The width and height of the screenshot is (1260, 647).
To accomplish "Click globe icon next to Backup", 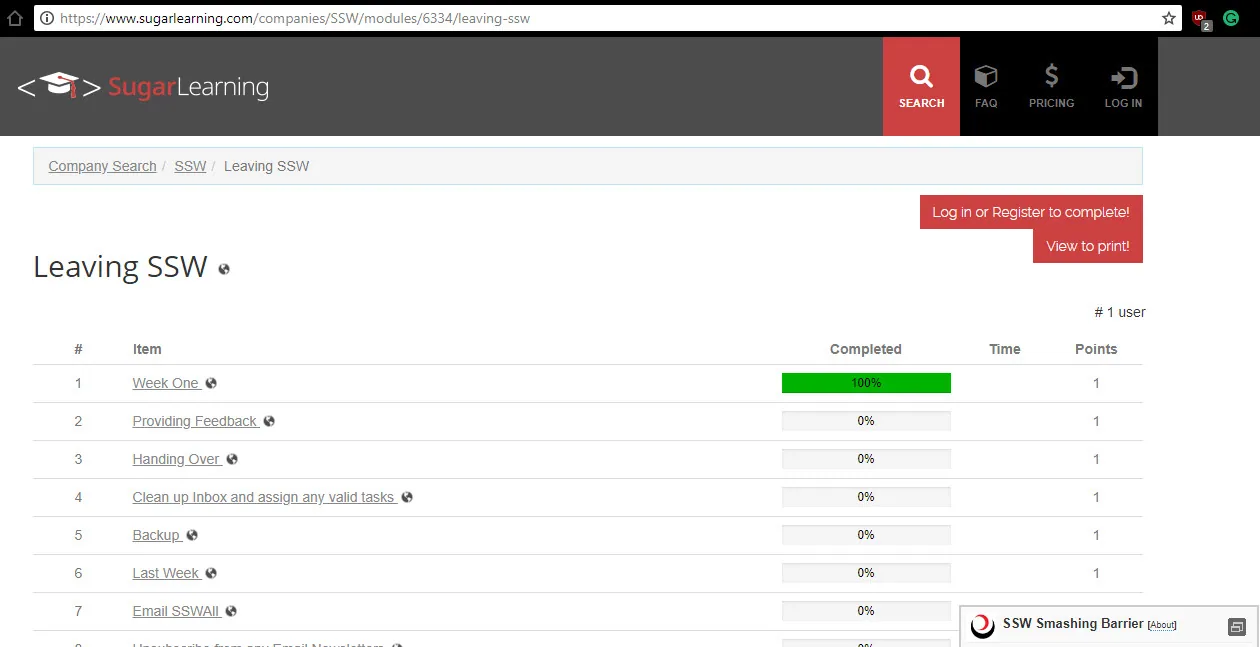I will 192,535.
